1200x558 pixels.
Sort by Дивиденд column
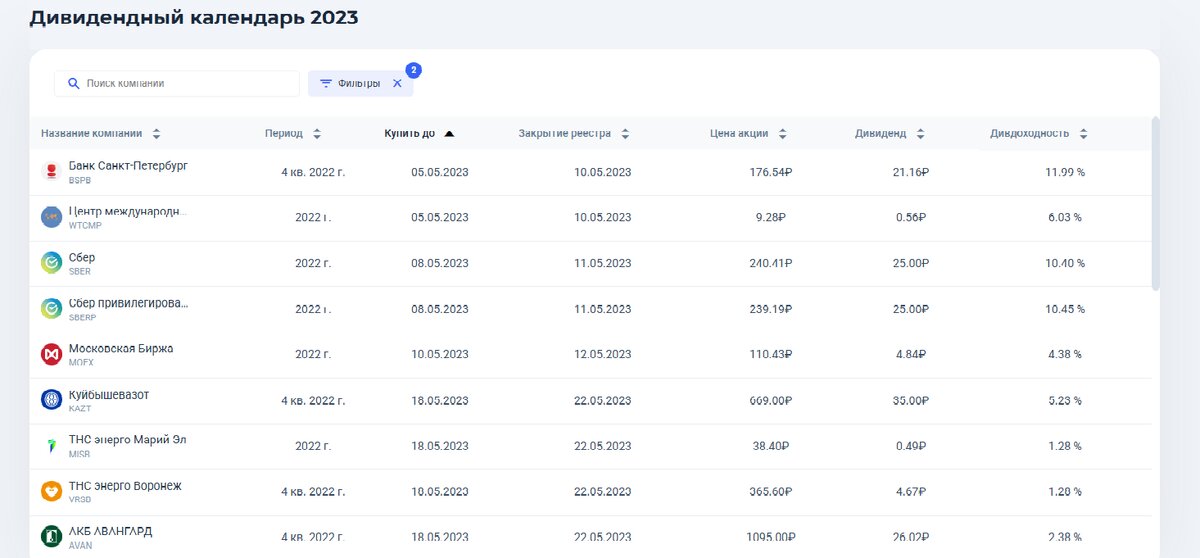(x=890, y=134)
